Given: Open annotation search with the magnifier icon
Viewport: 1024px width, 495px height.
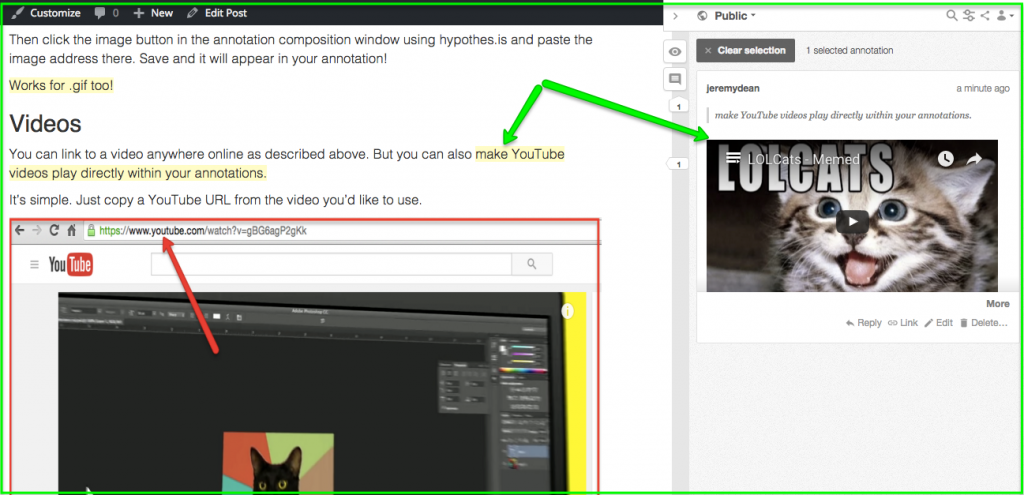Looking at the screenshot, I should pyautogui.click(x=952, y=16).
